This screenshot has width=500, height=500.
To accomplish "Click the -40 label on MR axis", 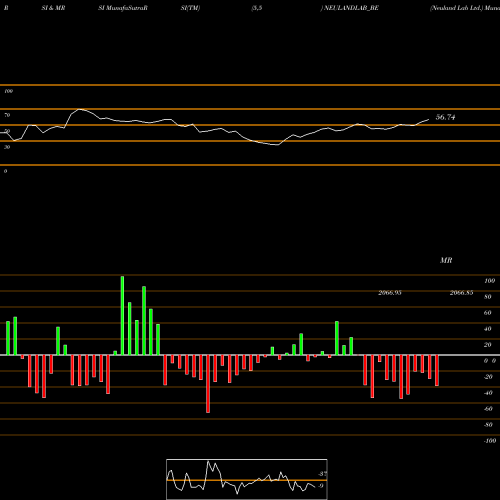I will (x=488, y=393).
